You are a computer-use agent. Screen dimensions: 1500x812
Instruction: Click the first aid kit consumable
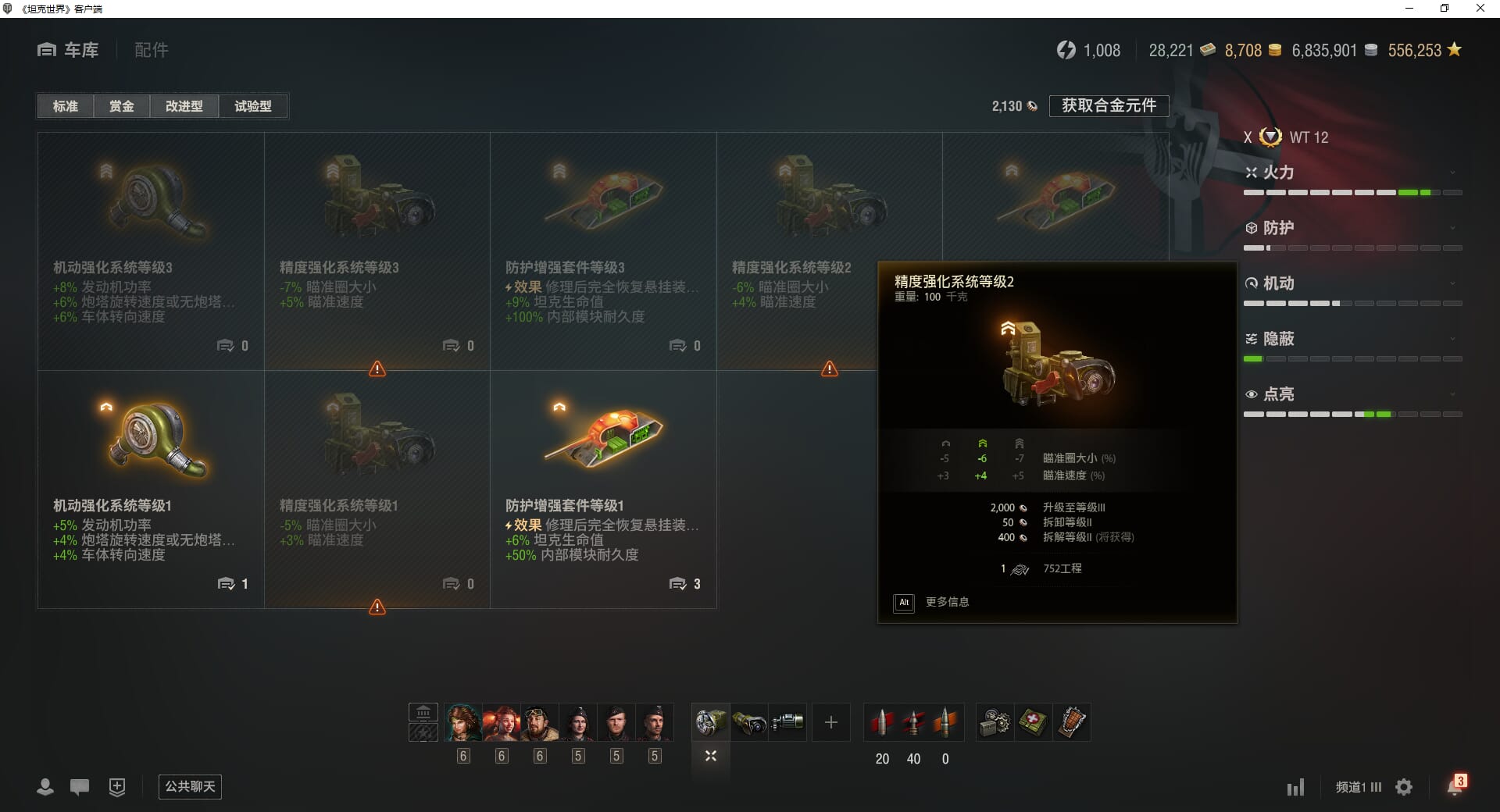point(1033,722)
